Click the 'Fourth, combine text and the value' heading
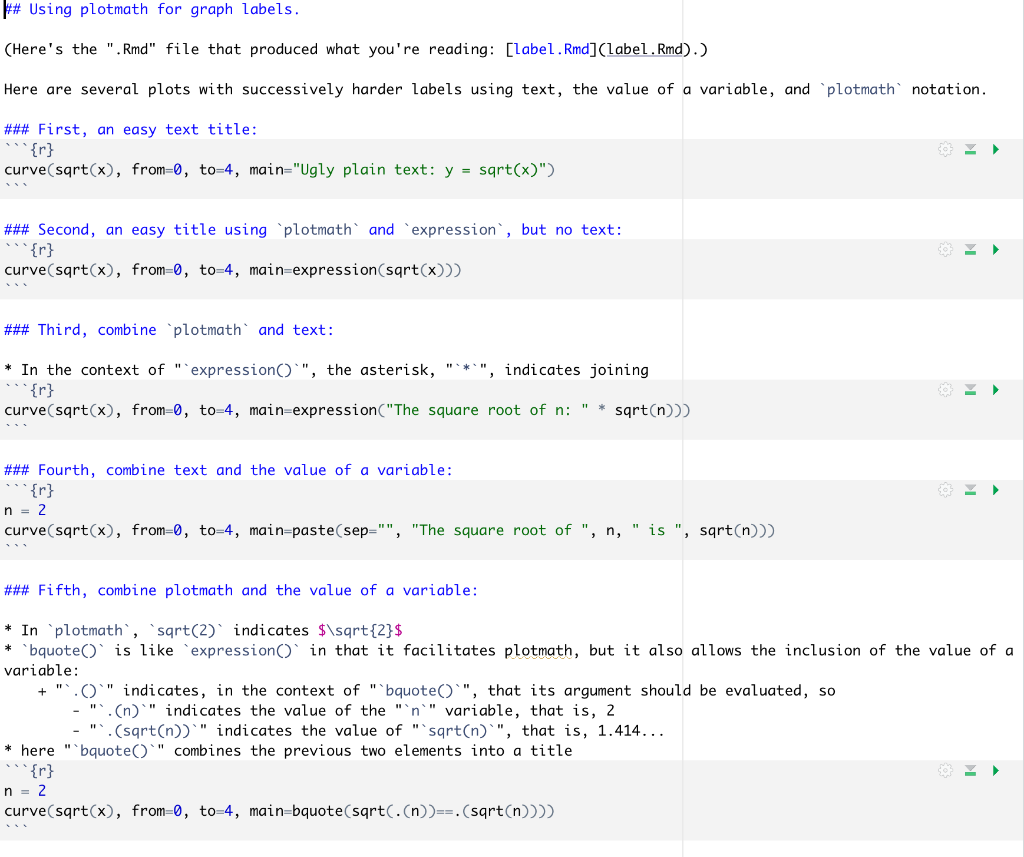 pyautogui.click(x=228, y=470)
